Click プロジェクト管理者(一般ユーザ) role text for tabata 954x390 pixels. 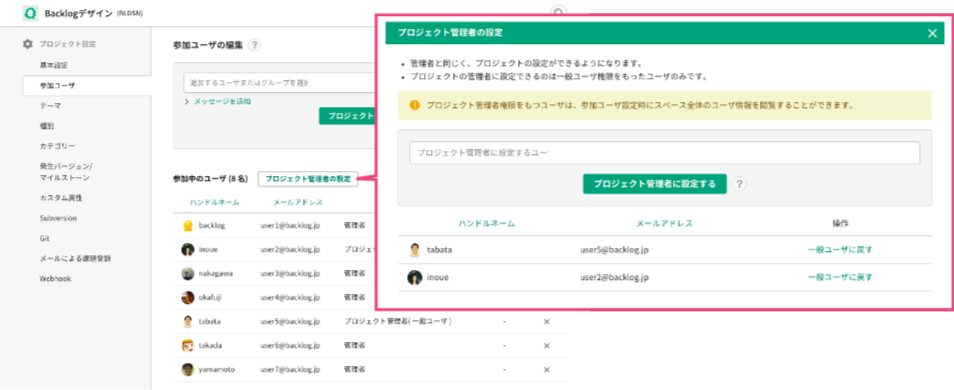point(399,321)
